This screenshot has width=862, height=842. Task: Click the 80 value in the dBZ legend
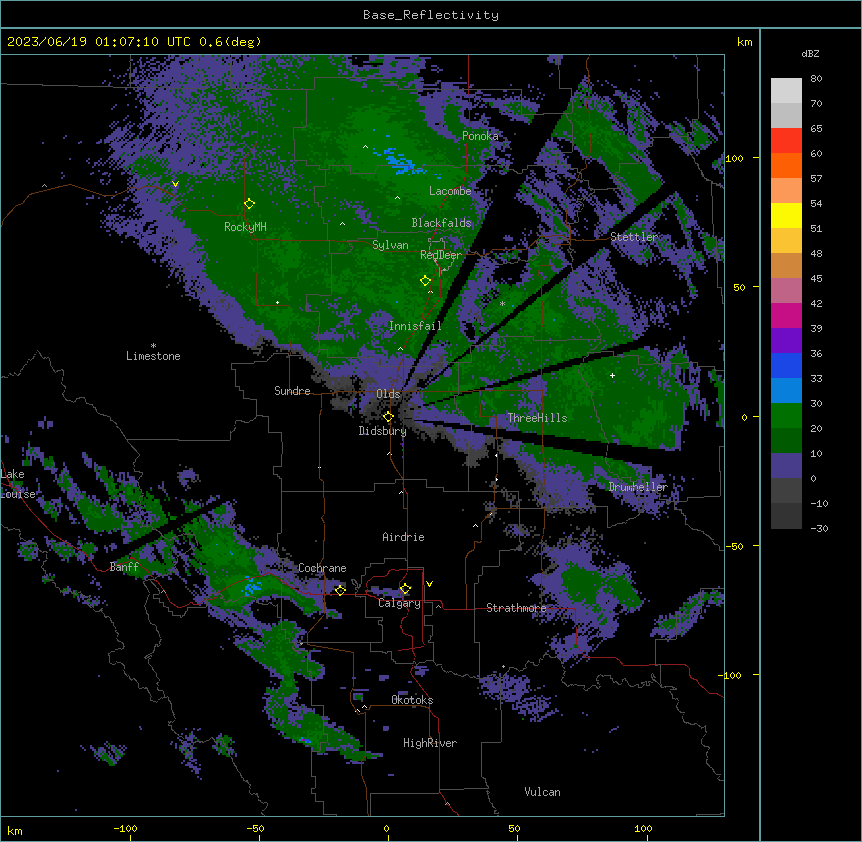click(x=816, y=79)
